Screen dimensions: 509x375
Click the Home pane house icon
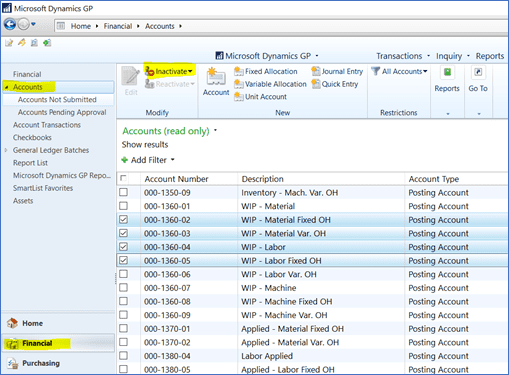pyautogui.click(x=12, y=323)
